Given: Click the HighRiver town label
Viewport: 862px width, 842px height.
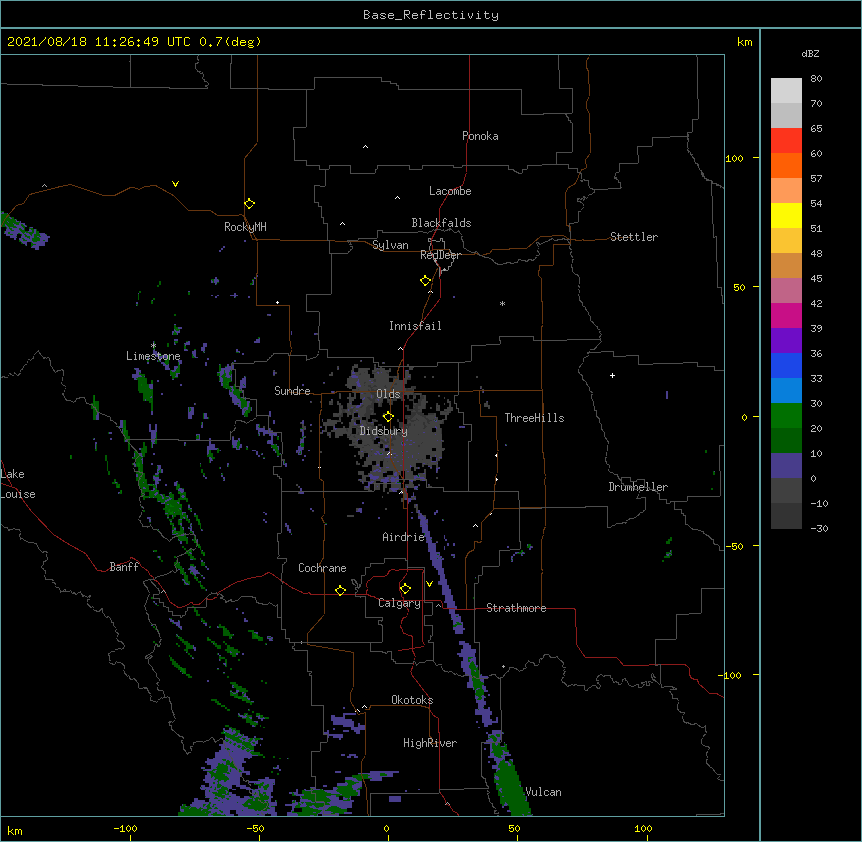Looking at the screenshot, I should click(x=430, y=743).
